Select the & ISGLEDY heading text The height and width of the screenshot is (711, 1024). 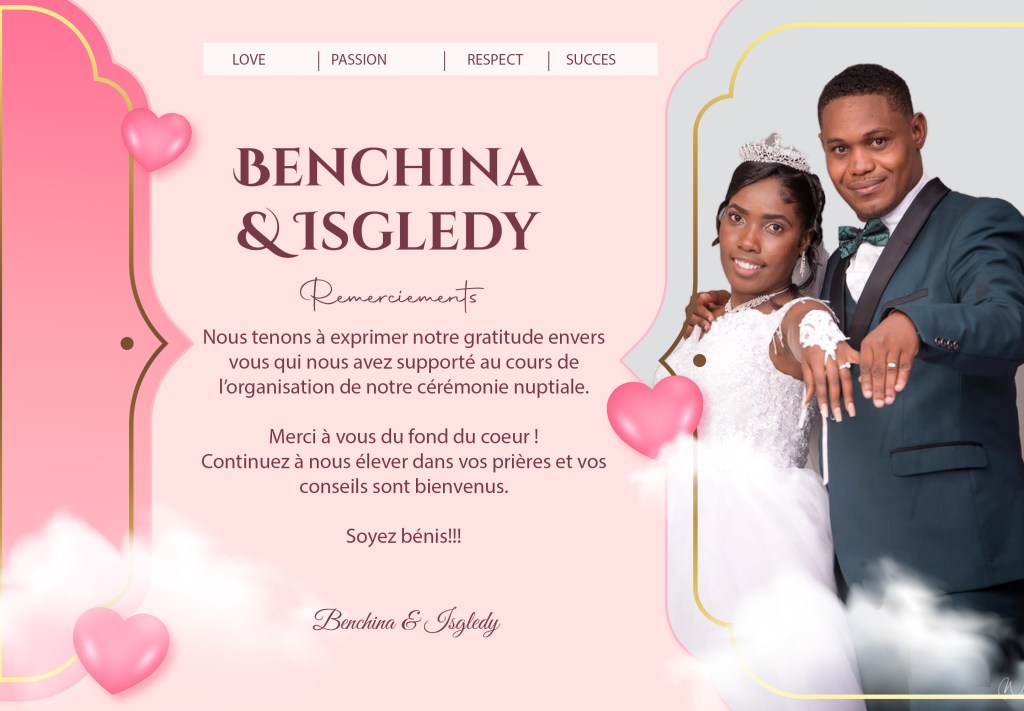(388, 232)
